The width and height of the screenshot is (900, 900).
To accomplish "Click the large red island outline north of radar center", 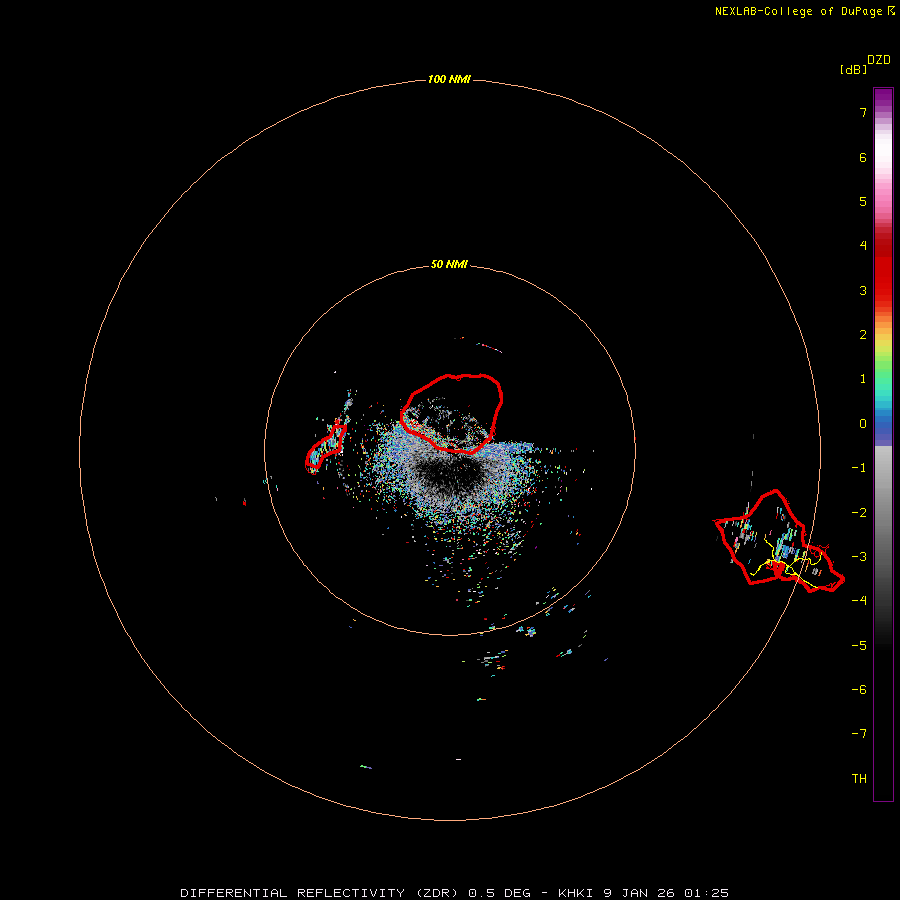I will tap(452, 413).
